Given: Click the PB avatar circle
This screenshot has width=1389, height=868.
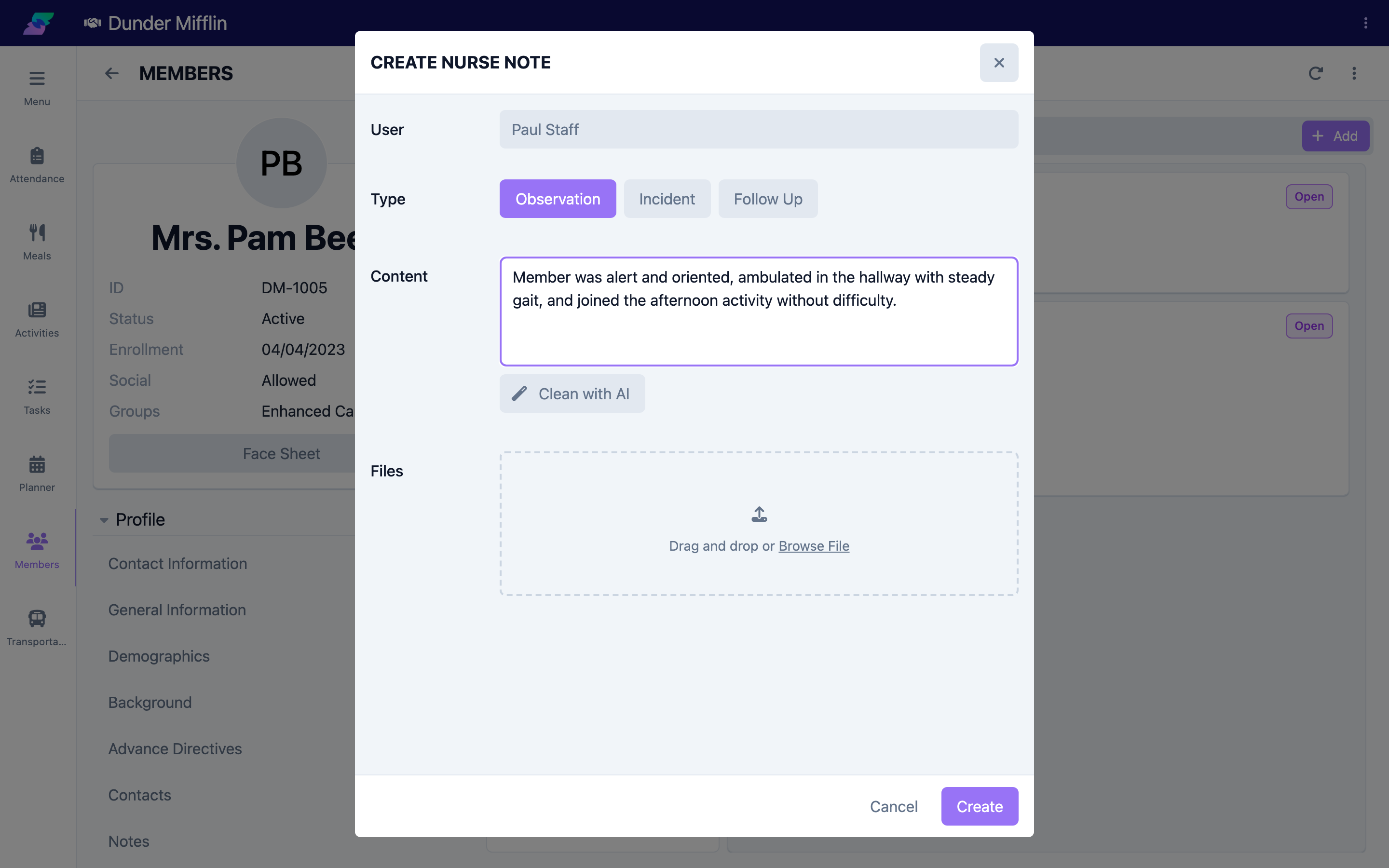Looking at the screenshot, I should pos(281,163).
